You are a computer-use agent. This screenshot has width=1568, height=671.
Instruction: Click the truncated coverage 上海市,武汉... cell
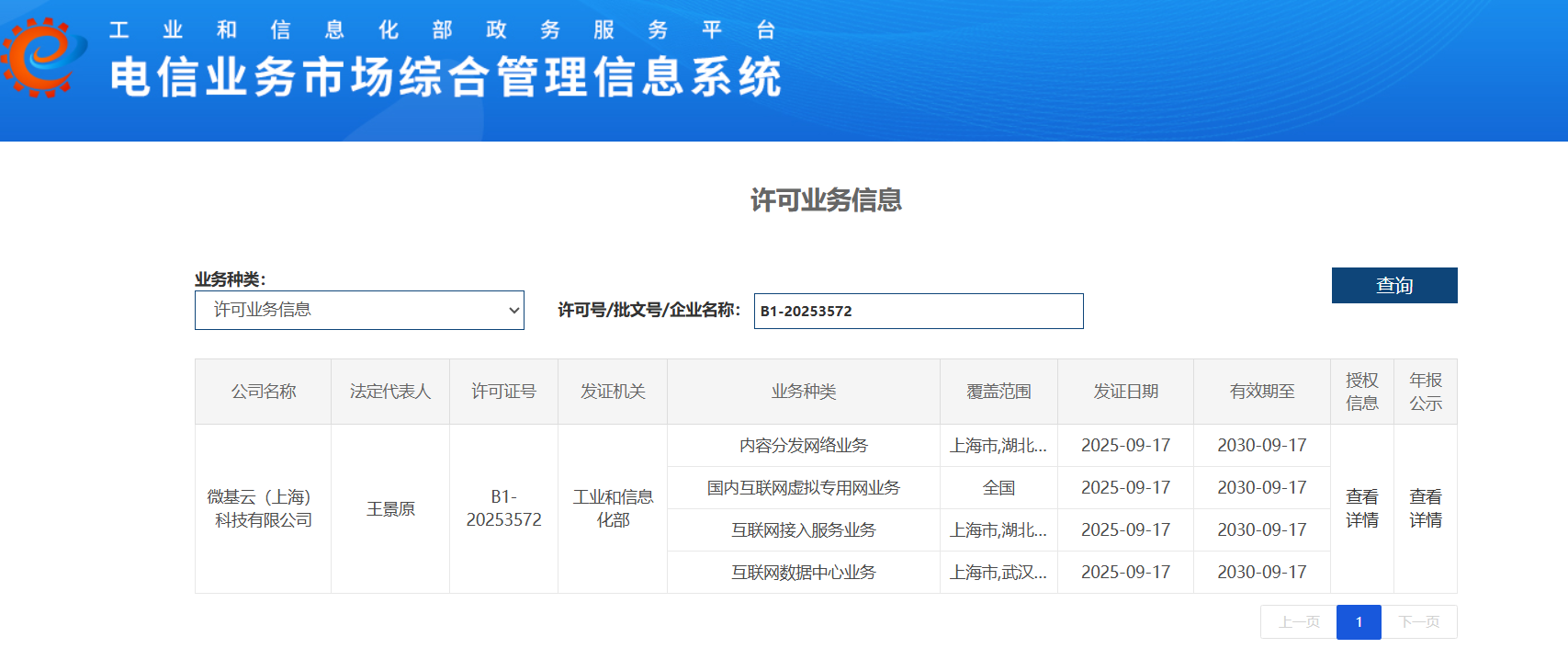click(998, 573)
